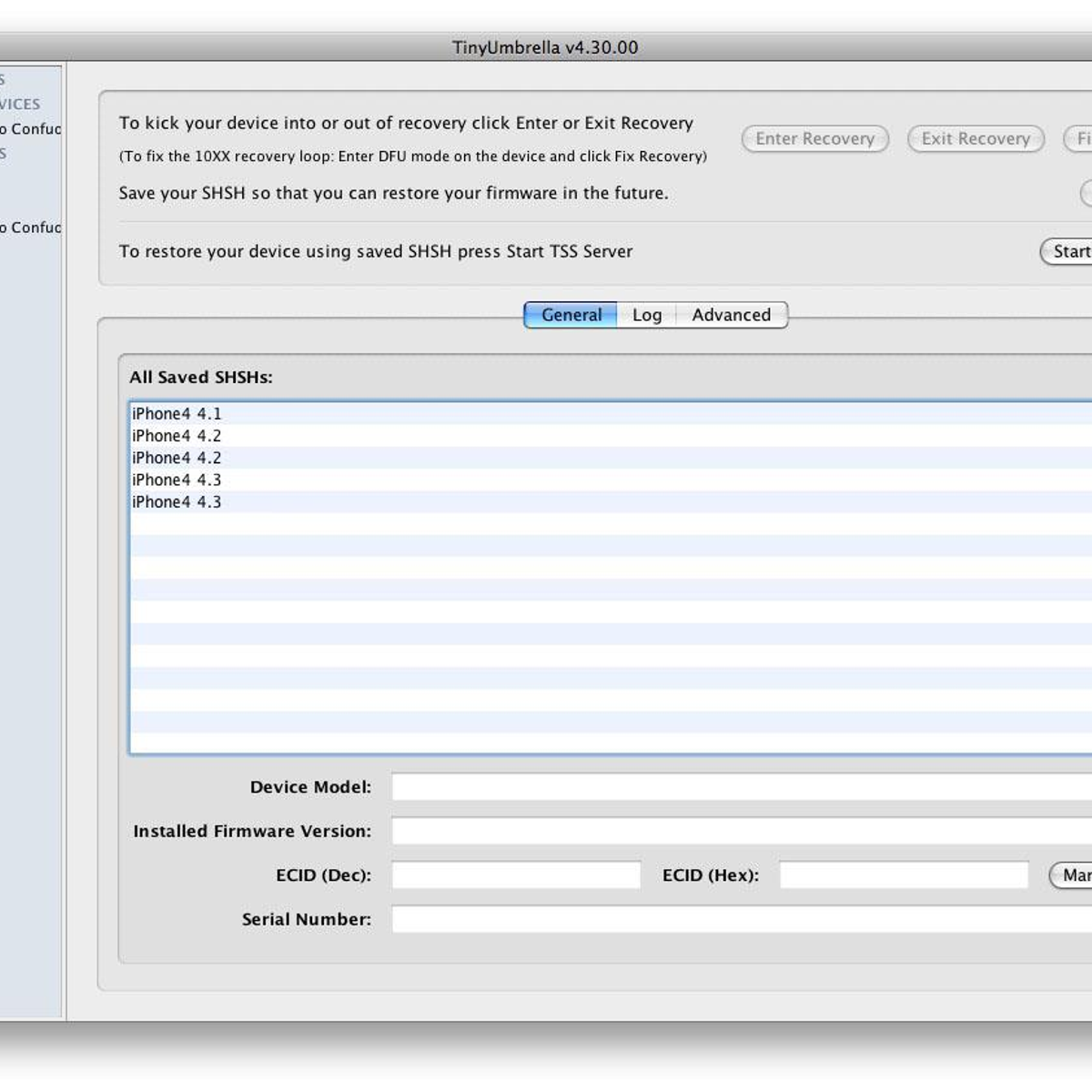This screenshot has width=1092, height=1092.
Task: Click the partially visible Fix Recovery button
Action: point(1078,138)
